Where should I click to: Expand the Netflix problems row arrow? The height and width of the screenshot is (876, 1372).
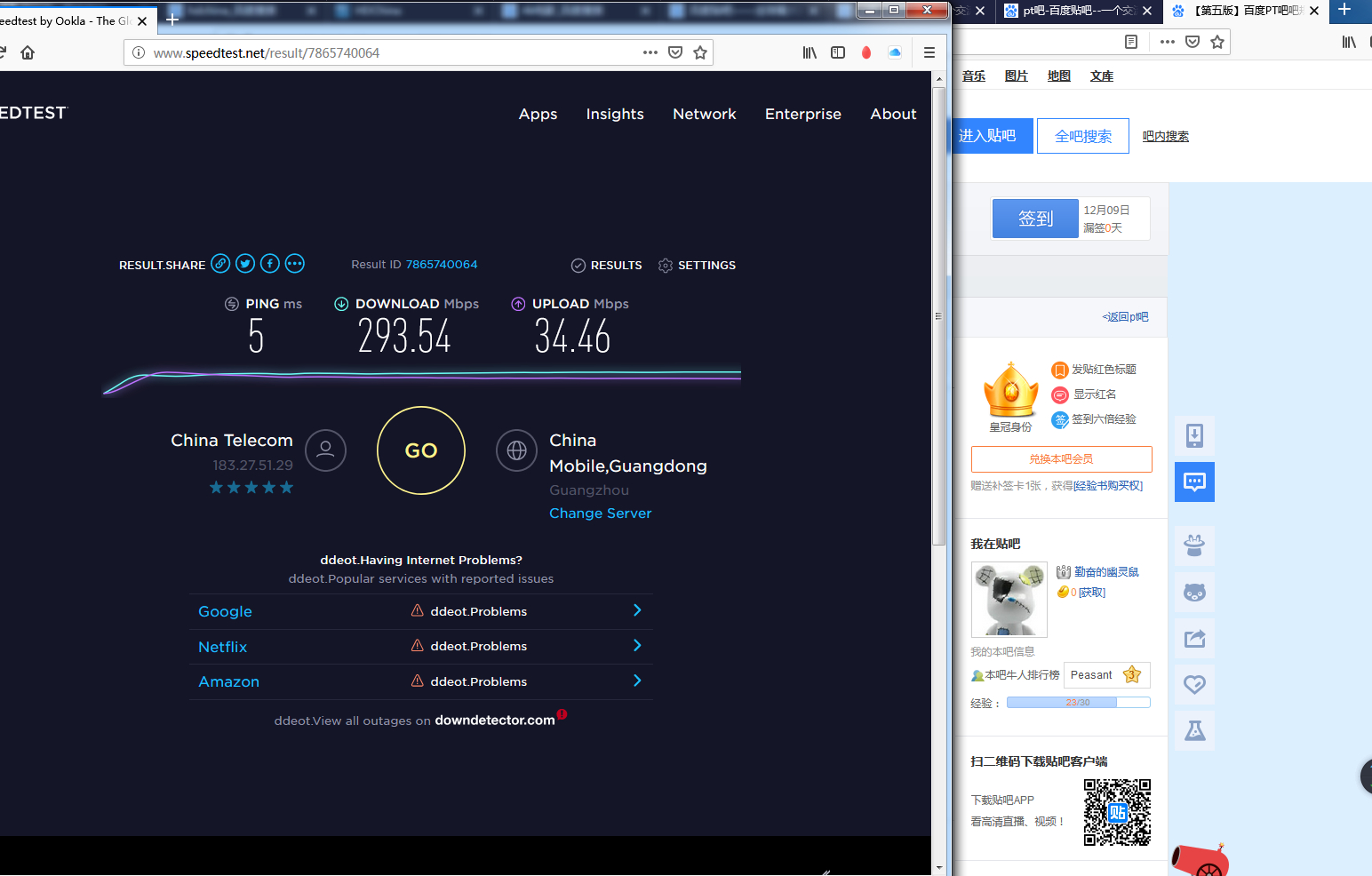[x=637, y=646]
